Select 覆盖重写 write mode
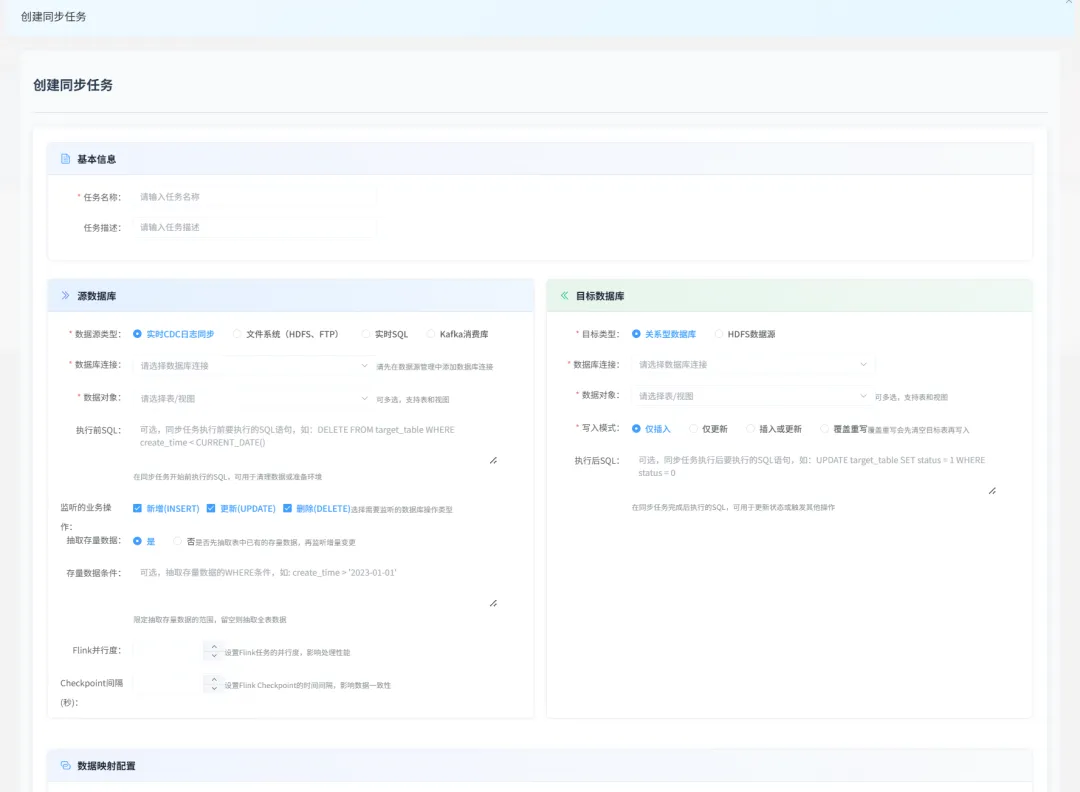 [825, 429]
